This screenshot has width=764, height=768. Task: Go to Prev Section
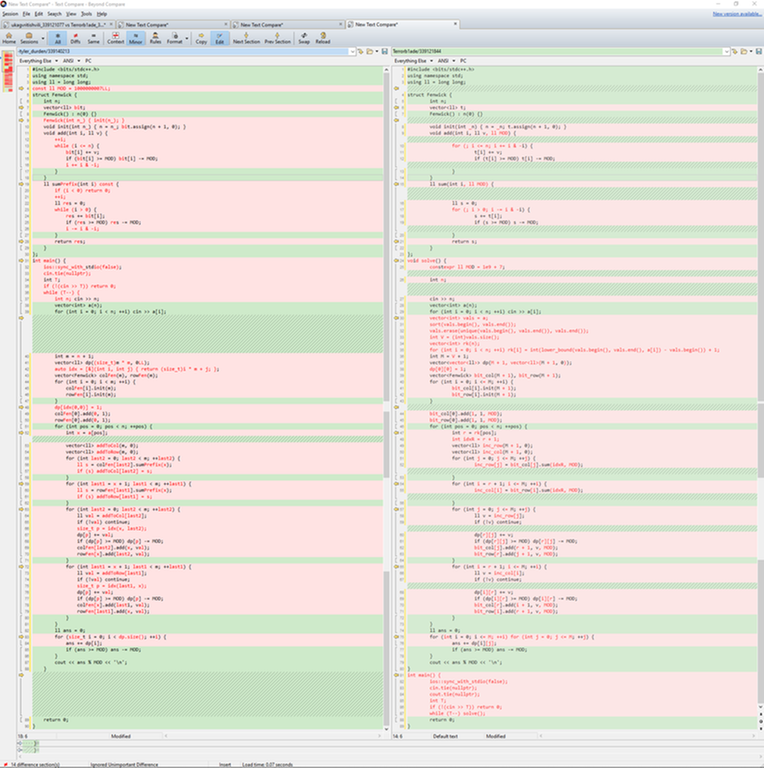click(277, 38)
